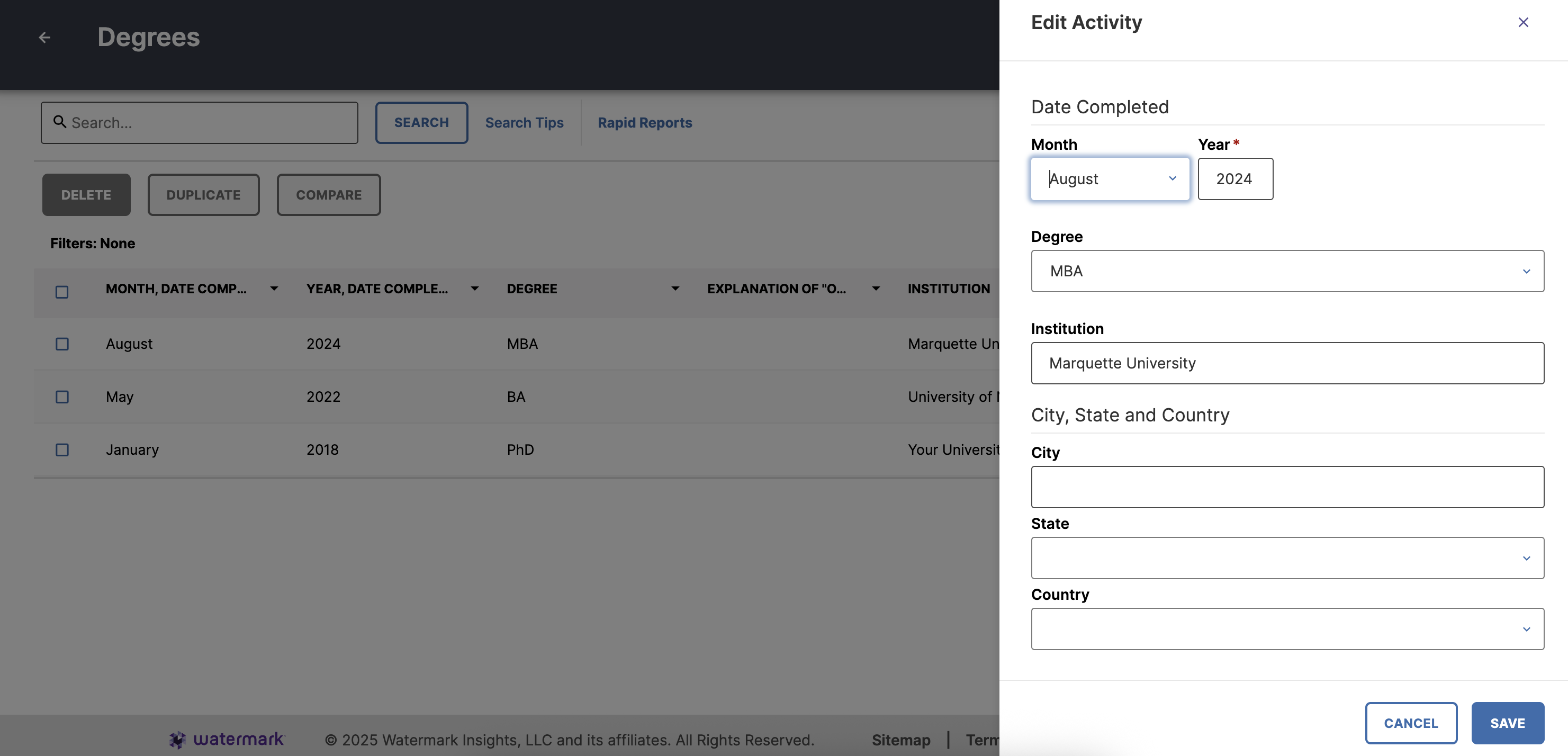Click the 2022 year cell
The width and height of the screenshot is (1568, 756).
click(323, 397)
